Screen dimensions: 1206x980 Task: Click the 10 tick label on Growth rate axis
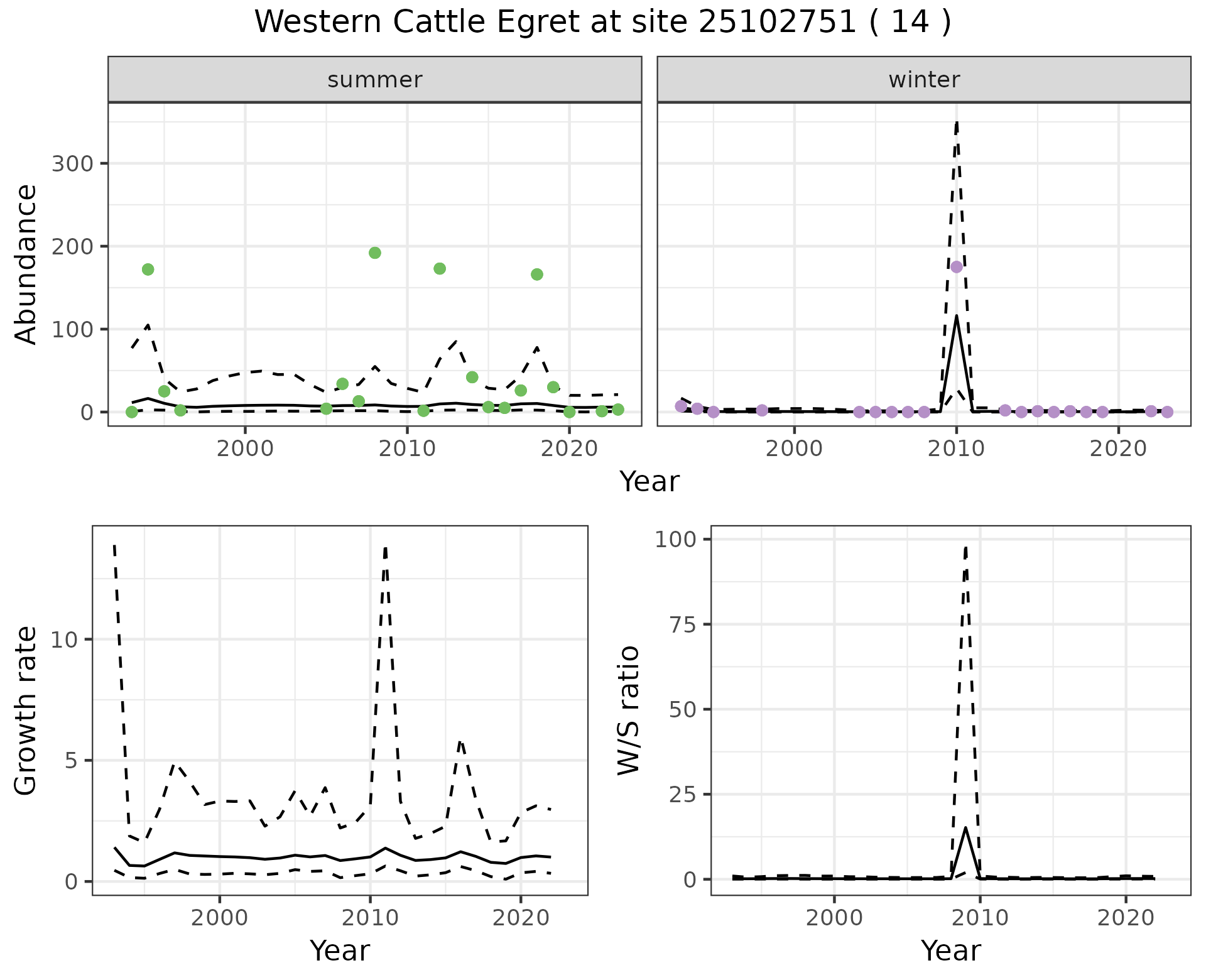point(65,640)
